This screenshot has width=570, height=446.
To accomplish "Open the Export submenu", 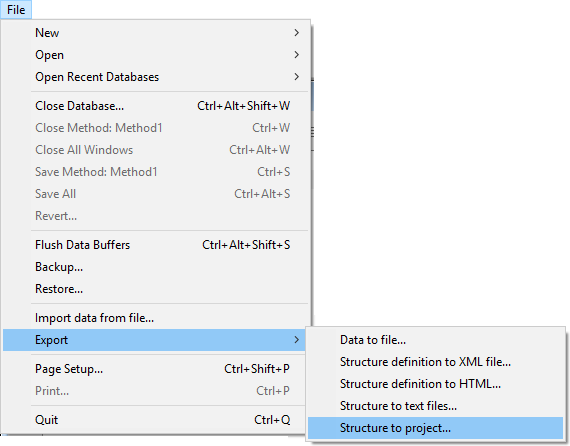I will pos(154,340).
